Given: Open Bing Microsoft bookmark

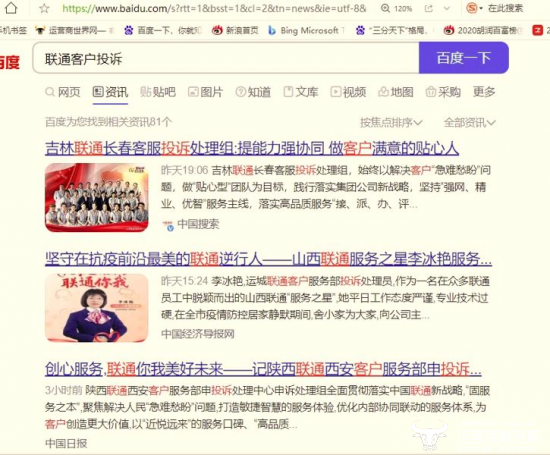Looking at the screenshot, I should [x=307, y=31].
